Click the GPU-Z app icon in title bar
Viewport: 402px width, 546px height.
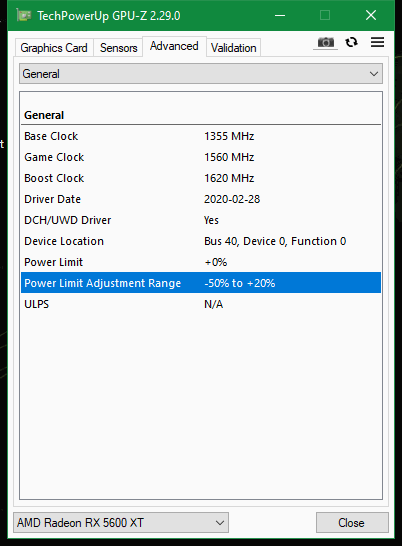click(x=24, y=15)
